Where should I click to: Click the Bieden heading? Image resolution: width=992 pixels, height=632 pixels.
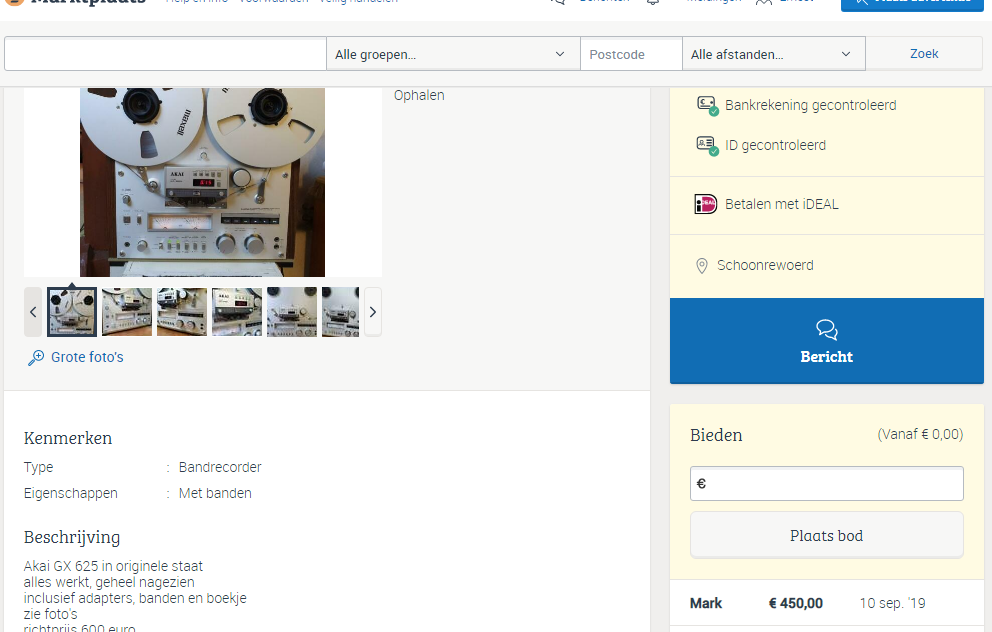point(716,435)
